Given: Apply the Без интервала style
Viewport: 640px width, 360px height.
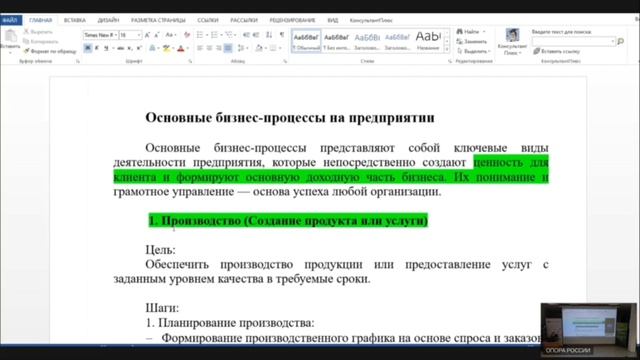Looking at the screenshot, I should [336, 41].
